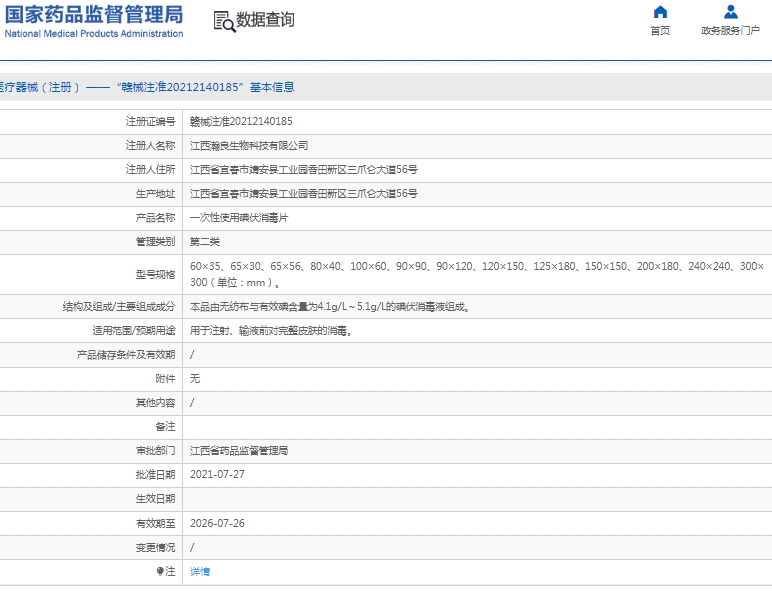Open the 政务服务门户 link
This screenshot has height=591, width=772.
730,31
